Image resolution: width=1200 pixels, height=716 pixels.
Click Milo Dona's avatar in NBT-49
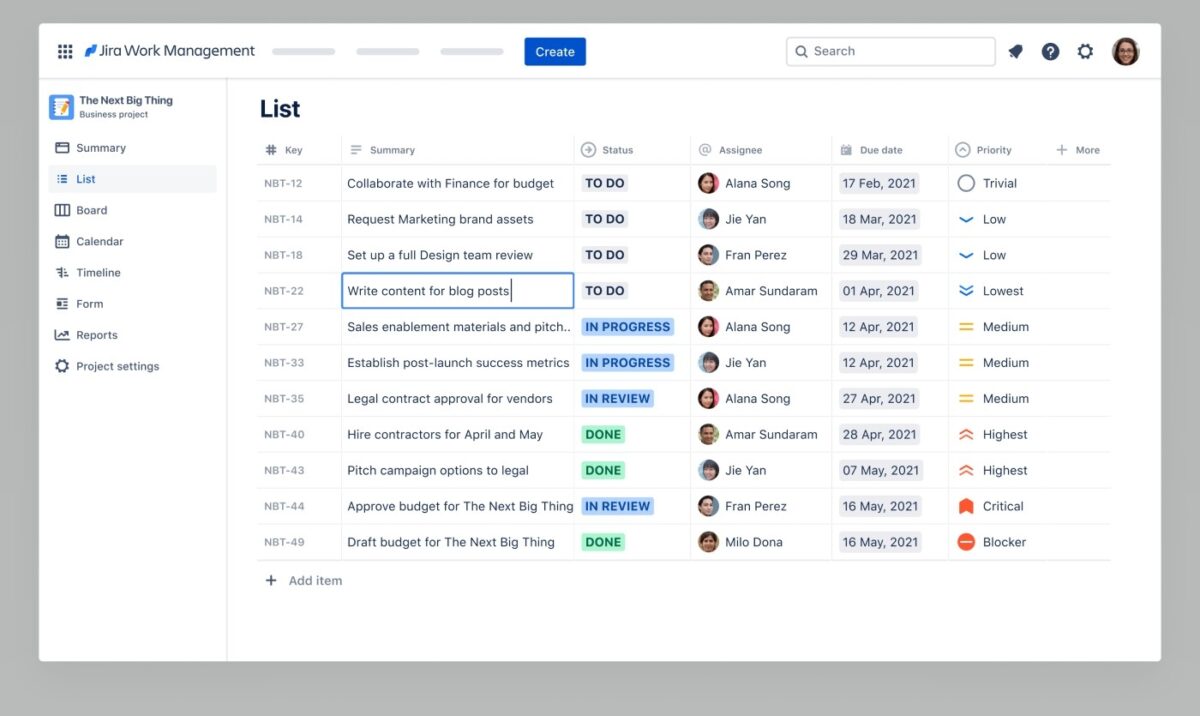(x=708, y=542)
